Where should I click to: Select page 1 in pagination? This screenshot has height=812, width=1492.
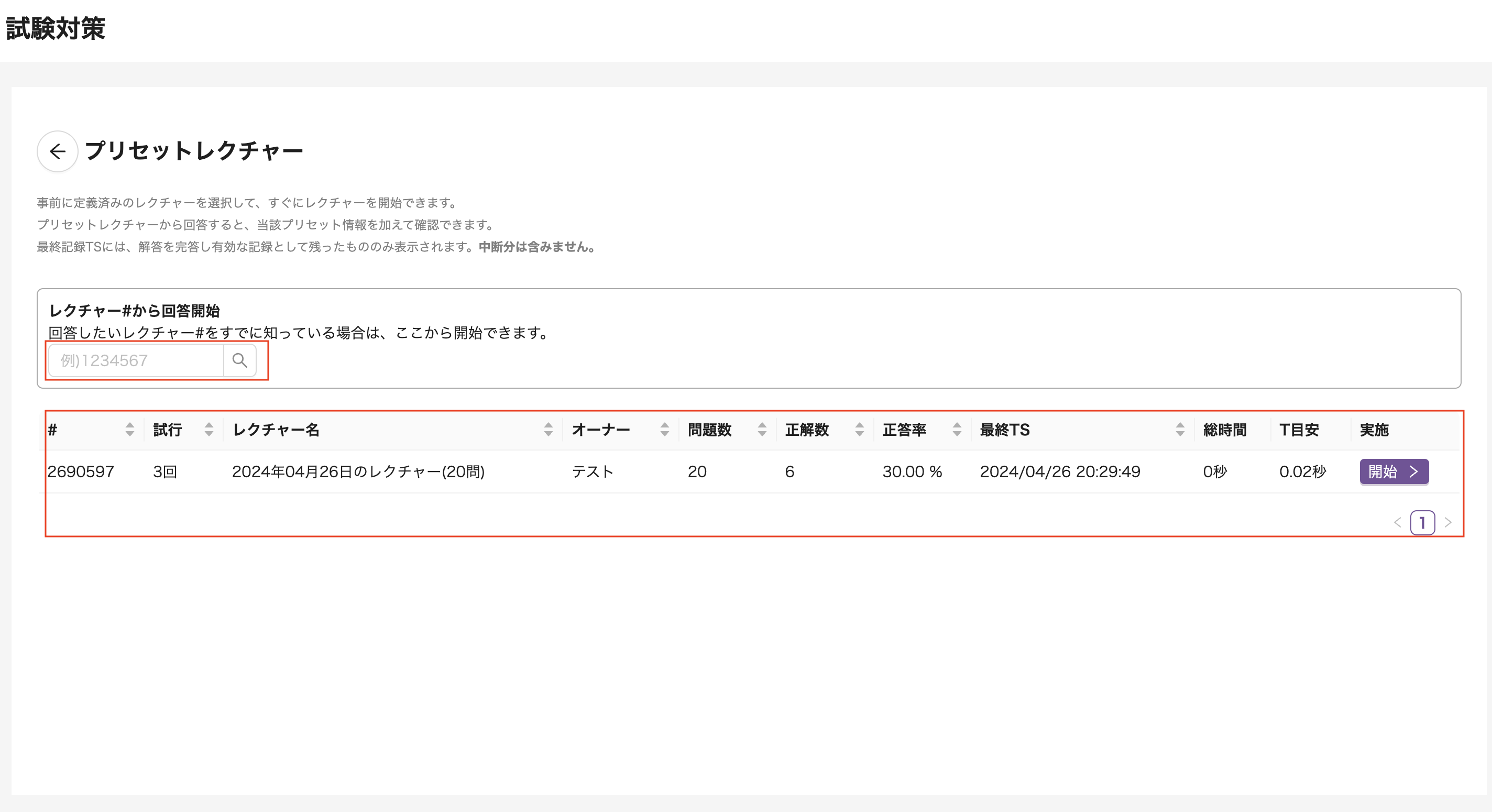[1422, 522]
